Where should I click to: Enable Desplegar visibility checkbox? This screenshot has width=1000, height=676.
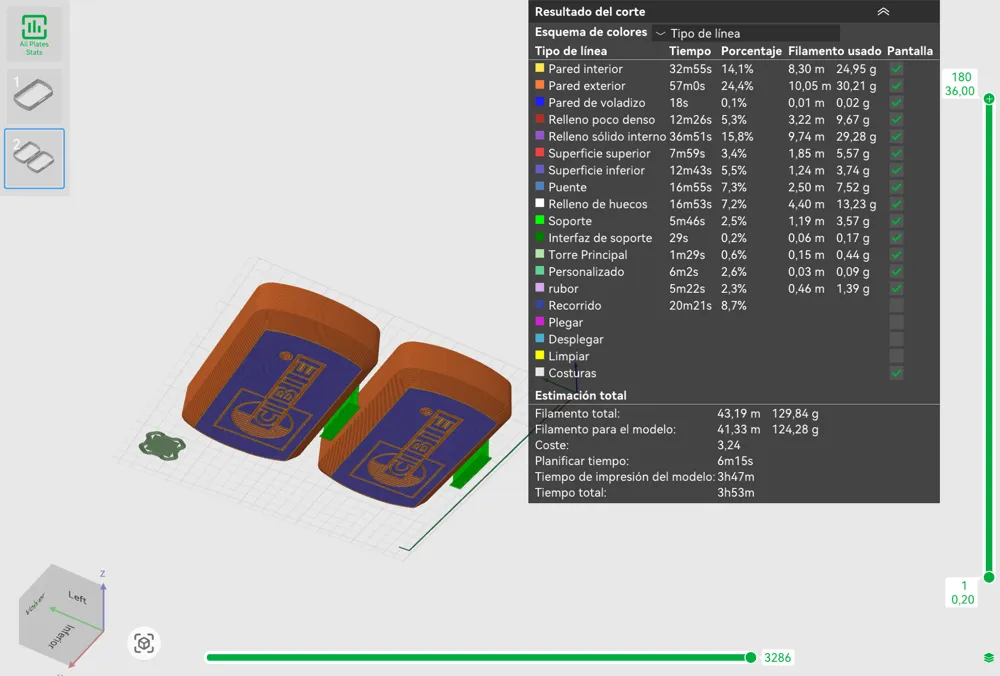(x=897, y=339)
